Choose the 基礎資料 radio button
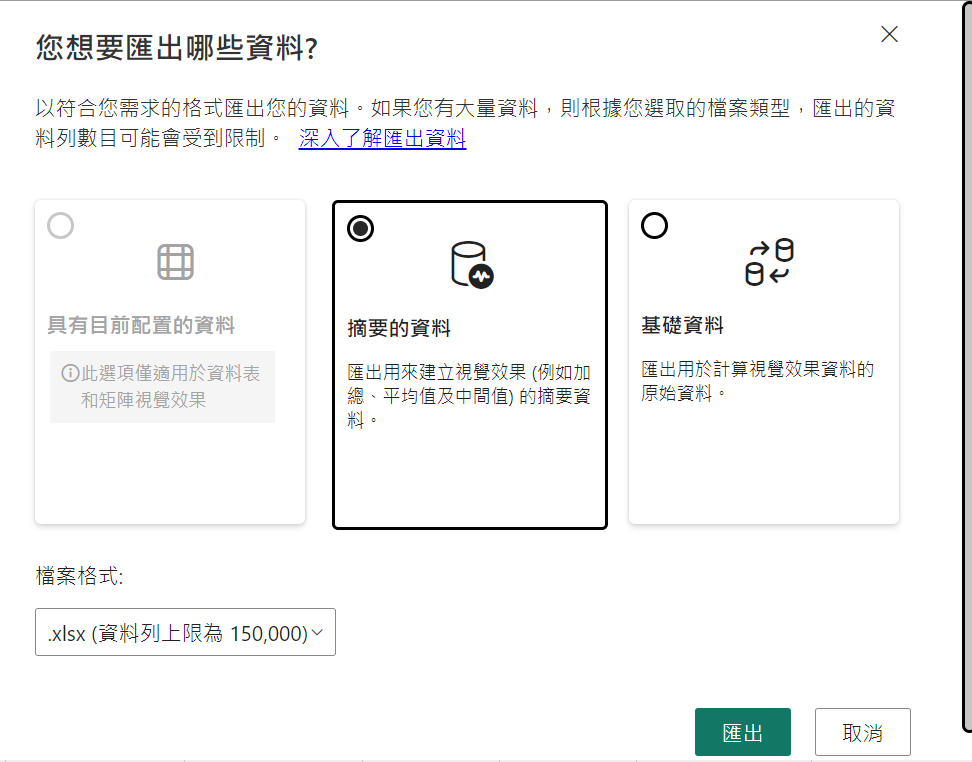This screenshot has width=972, height=762. [x=654, y=226]
